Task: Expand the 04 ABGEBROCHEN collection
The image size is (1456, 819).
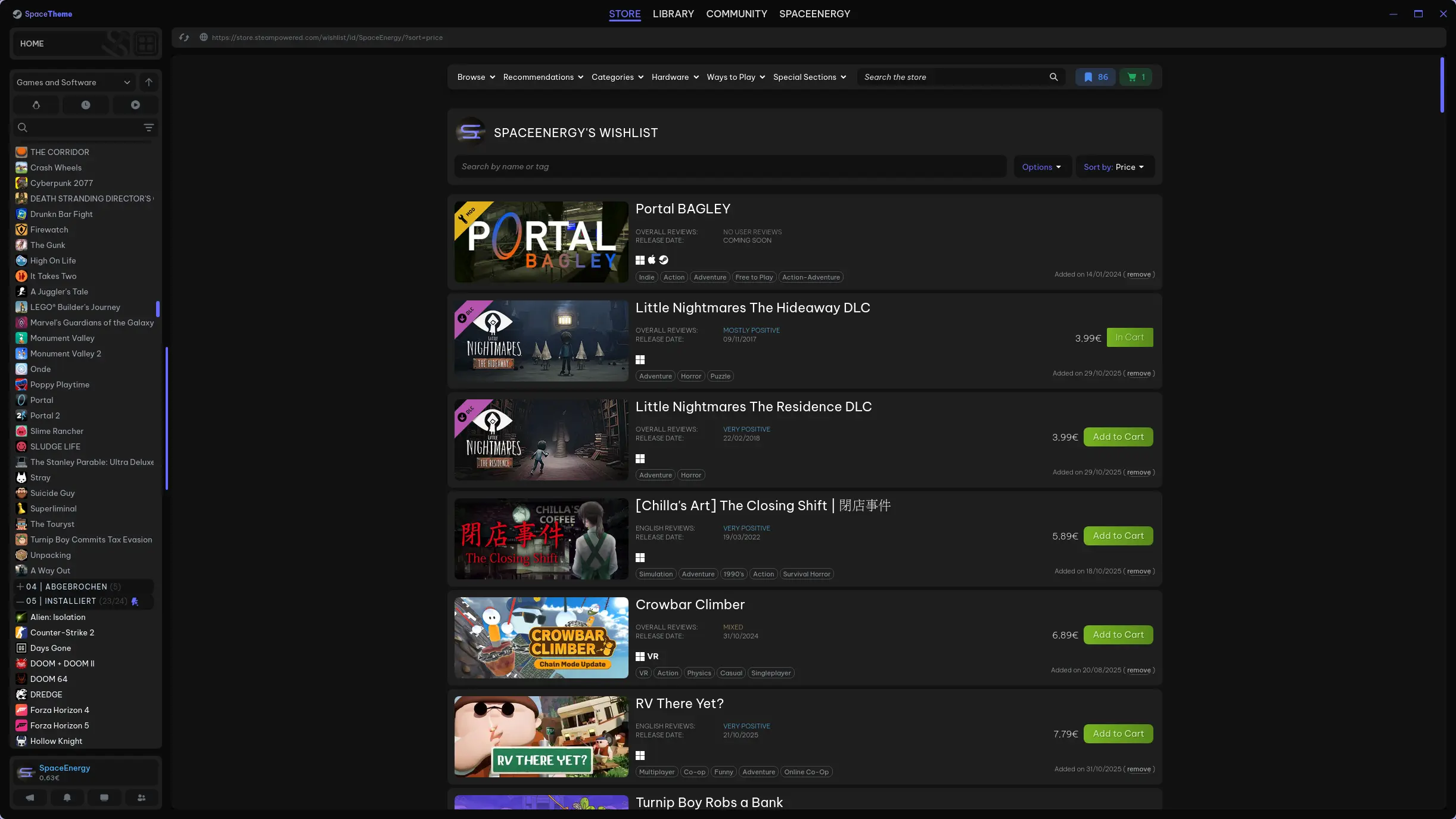Action: (20, 587)
